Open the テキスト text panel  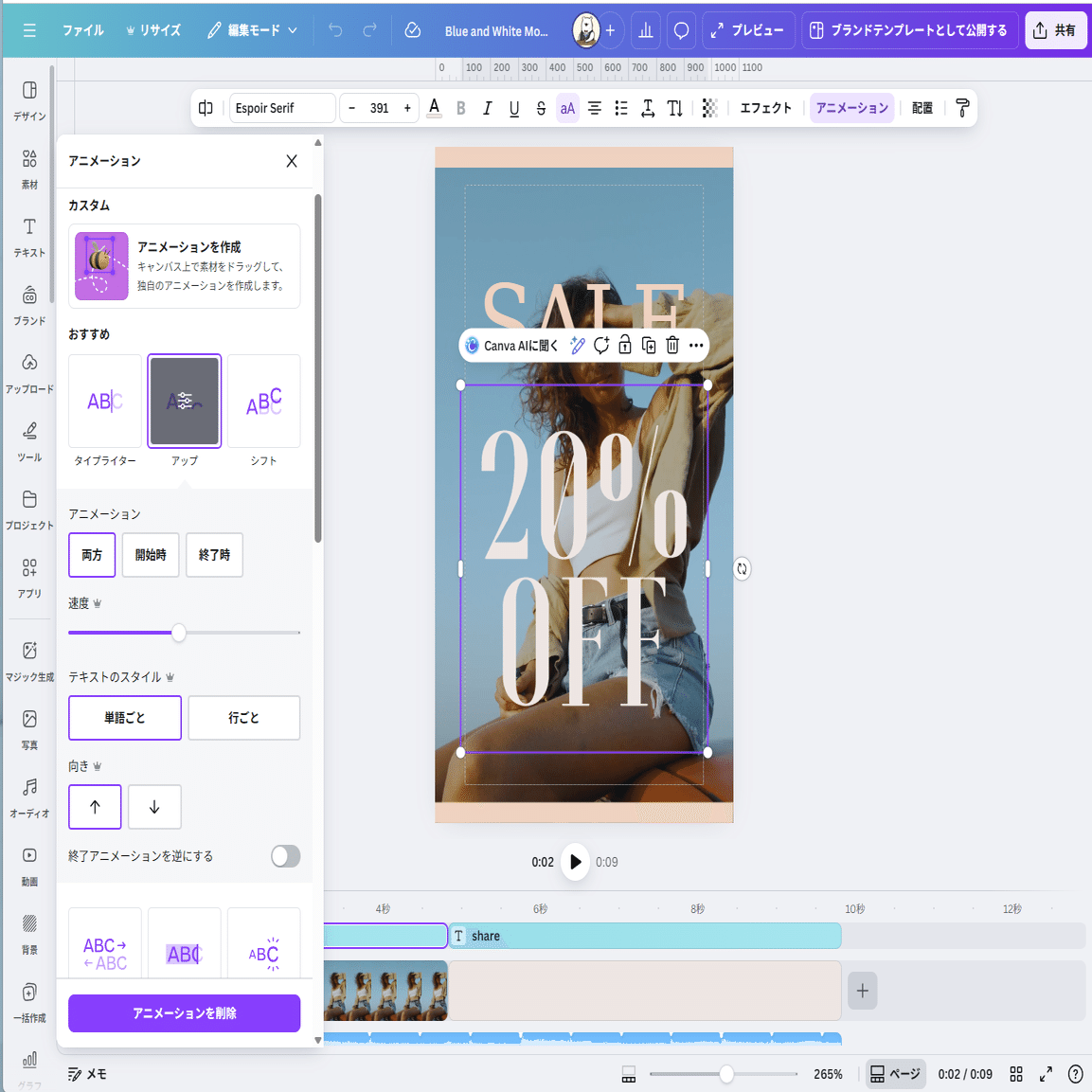tap(29, 237)
